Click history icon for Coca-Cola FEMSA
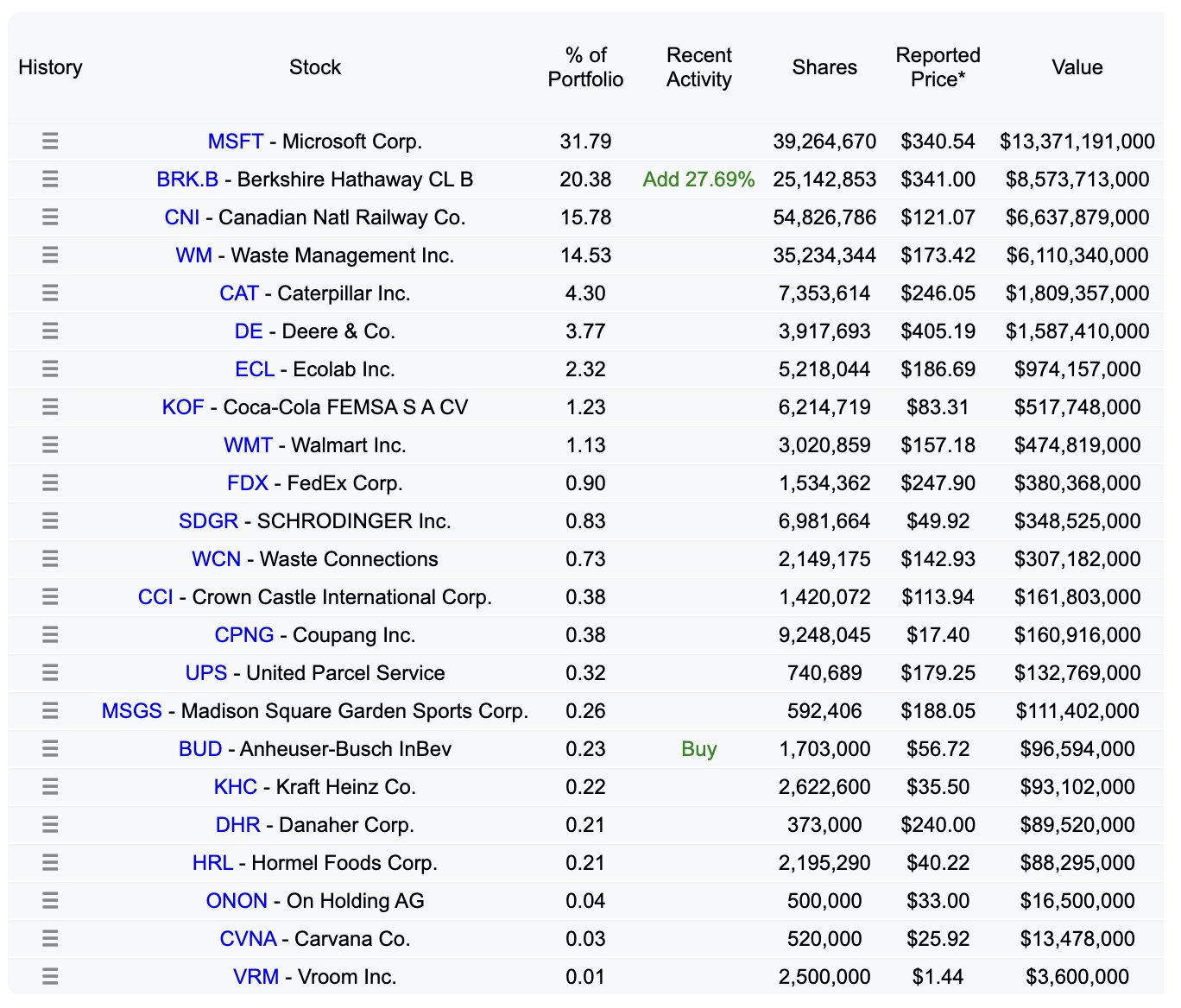1181x1008 pixels. coord(50,407)
